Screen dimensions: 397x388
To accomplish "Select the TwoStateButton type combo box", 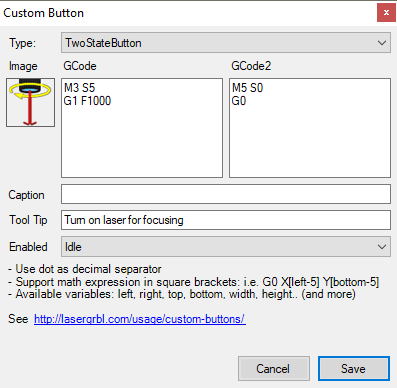I will [226, 43].
